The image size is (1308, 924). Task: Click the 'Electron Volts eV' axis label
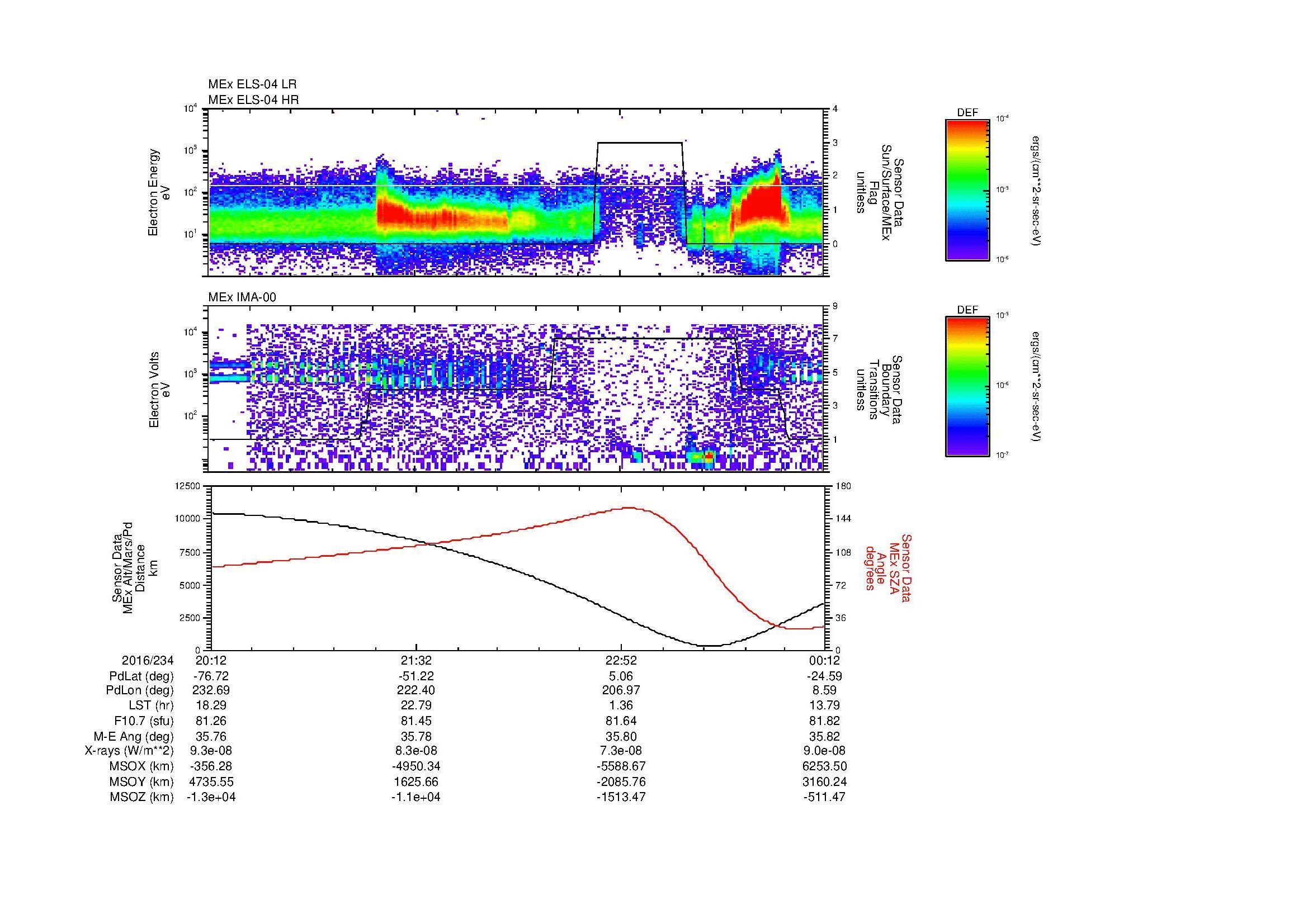[159, 390]
